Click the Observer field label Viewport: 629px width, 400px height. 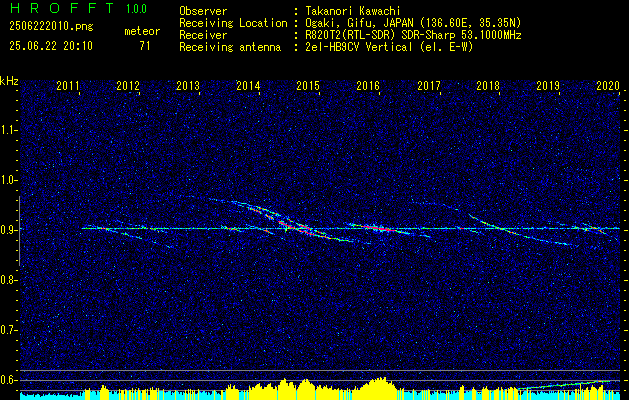(203, 11)
